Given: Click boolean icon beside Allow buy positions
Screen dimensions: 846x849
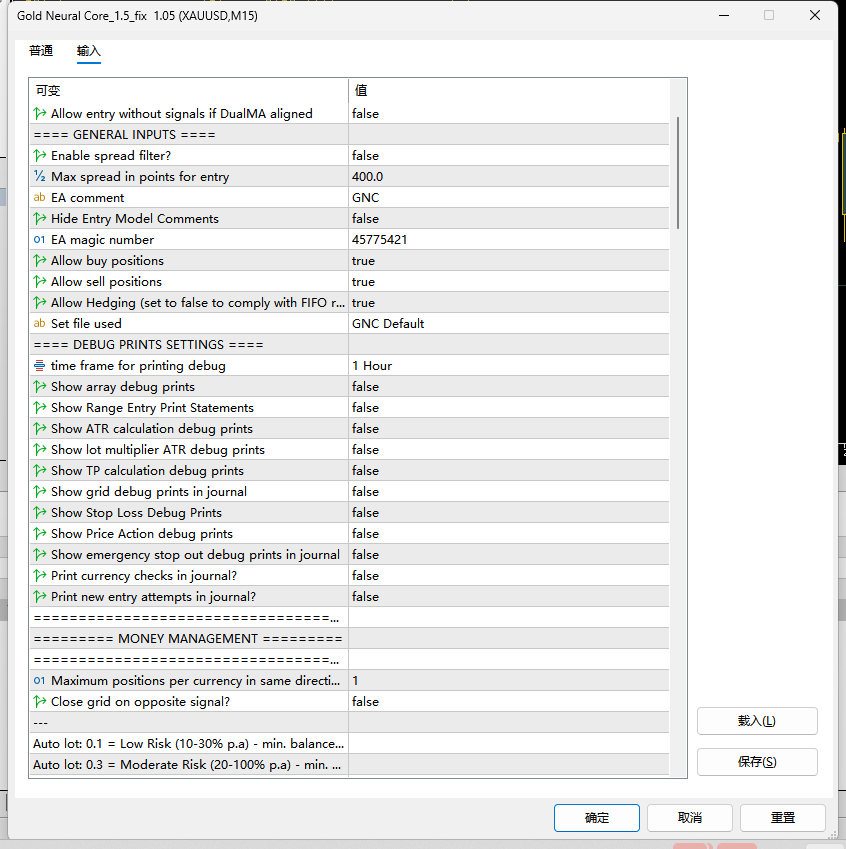Looking at the screenshot, I should (x=40, y=261).
